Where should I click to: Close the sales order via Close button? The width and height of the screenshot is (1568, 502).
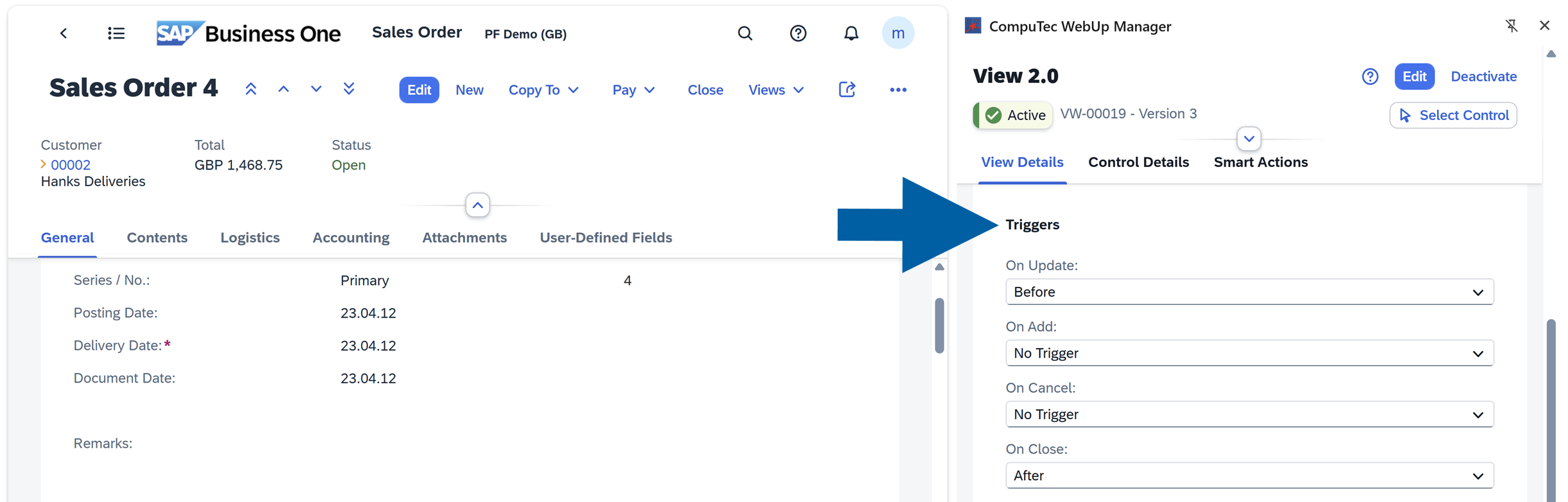[x=705, y=90]
